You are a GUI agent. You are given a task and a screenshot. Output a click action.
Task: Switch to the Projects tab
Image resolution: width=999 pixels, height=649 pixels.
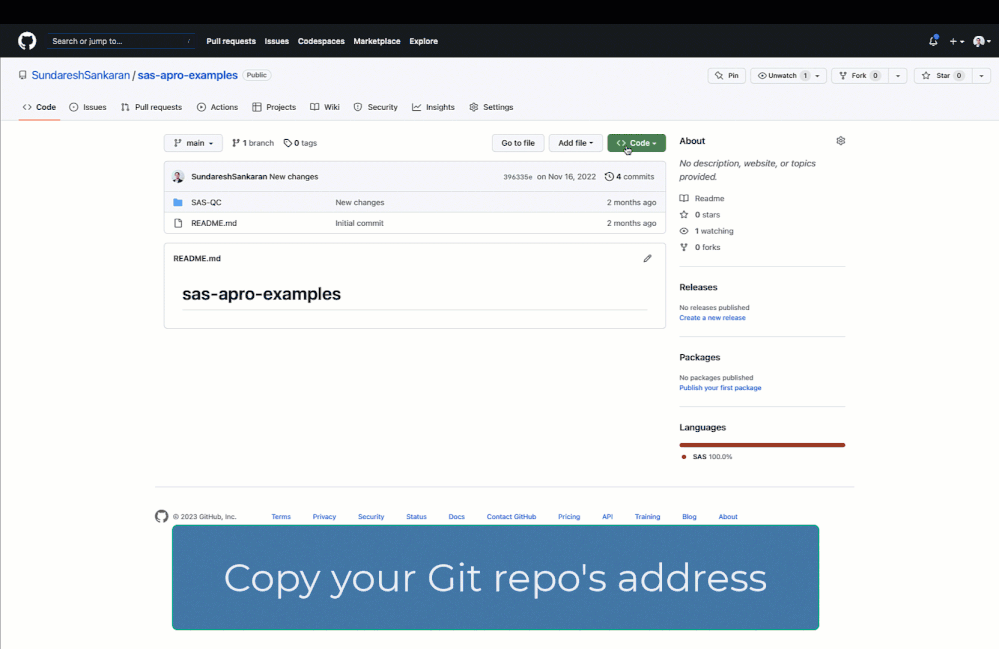(x=274, y=107)
